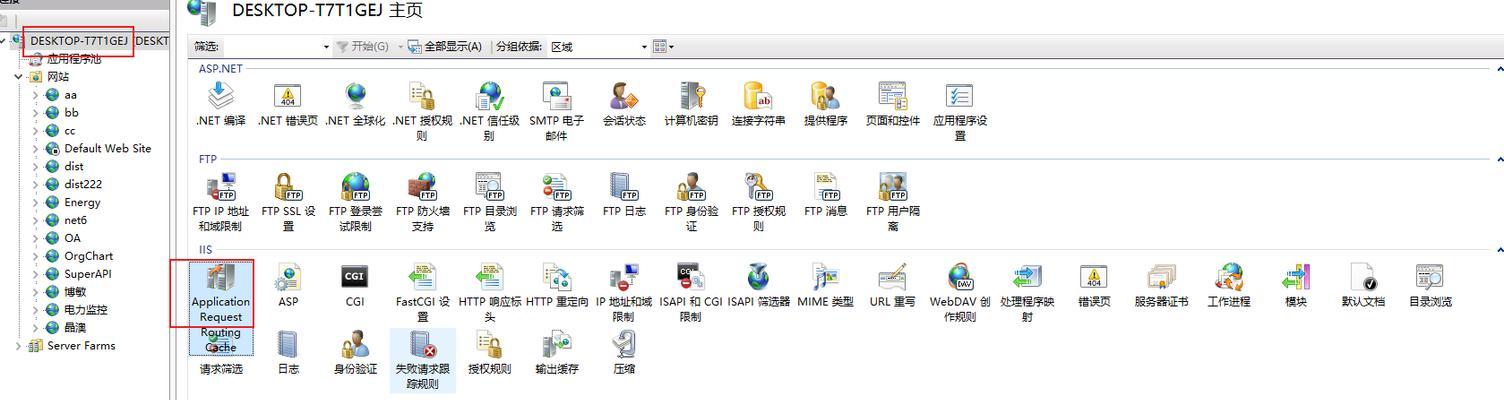Open the .NET 全球化 feature
This screenshot has height=400, width=1504.
355,105
